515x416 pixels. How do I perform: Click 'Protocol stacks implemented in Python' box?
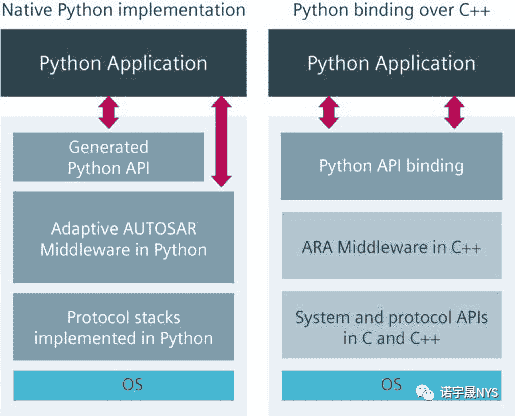(123, 327)
